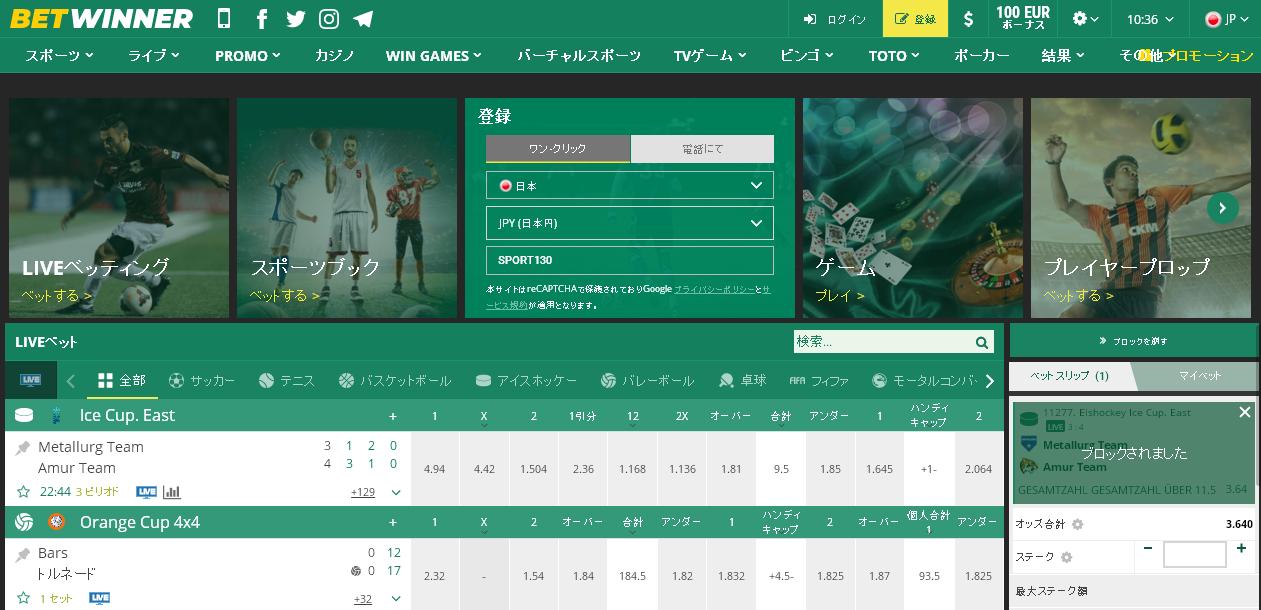Screen dimensions: 1261x610
Task: Select the 卓球 table tennis tab
Action: pyautogui.click(x=742, y=380)
